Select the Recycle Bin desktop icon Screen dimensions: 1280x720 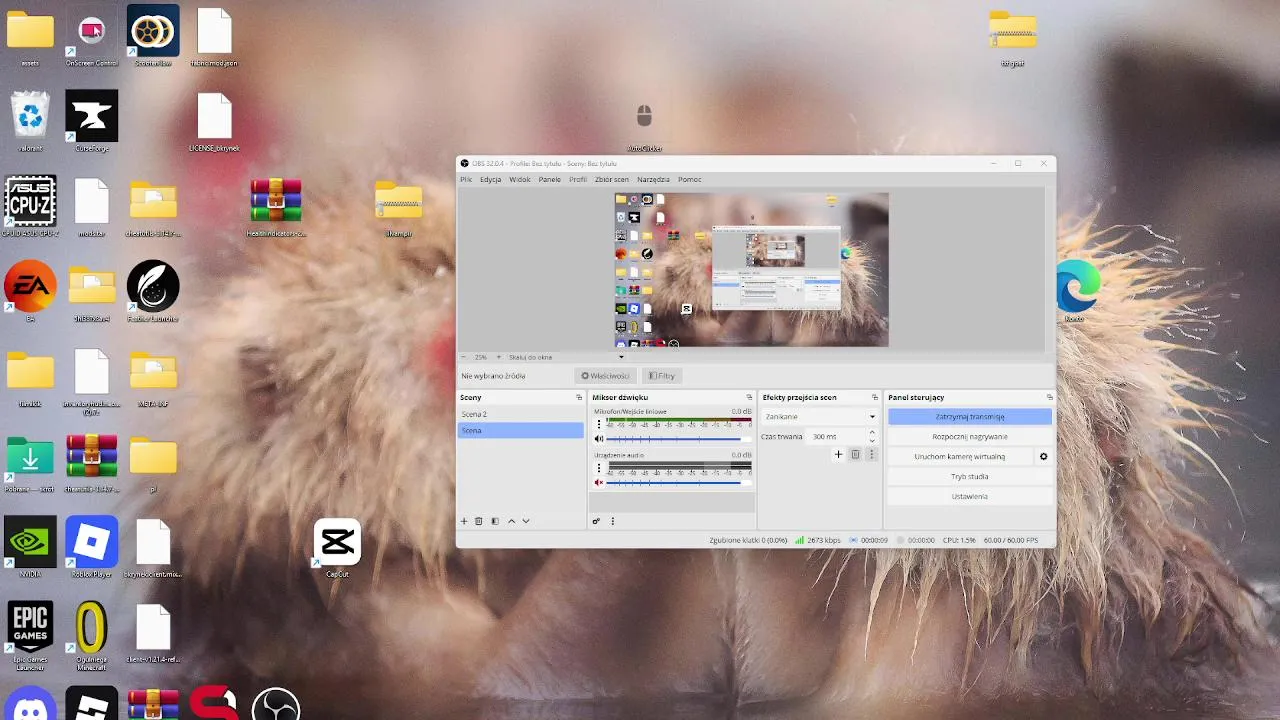[30, 121]
